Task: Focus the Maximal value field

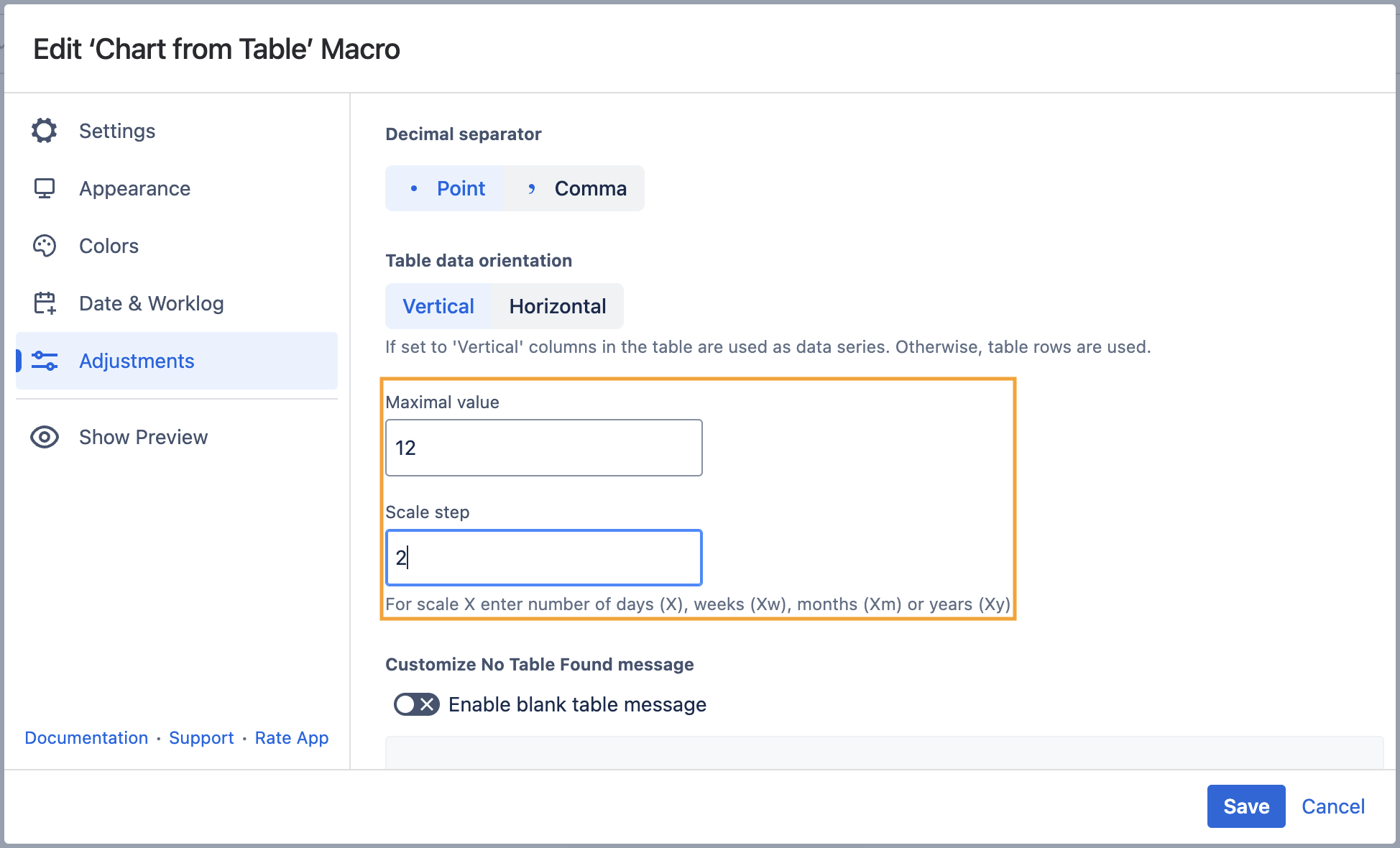Action: [543, 448]
